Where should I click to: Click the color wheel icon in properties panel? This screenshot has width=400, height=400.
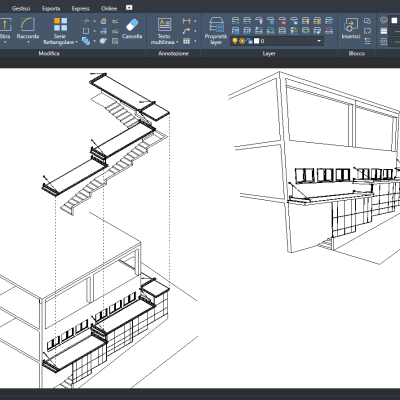[384, 20]
